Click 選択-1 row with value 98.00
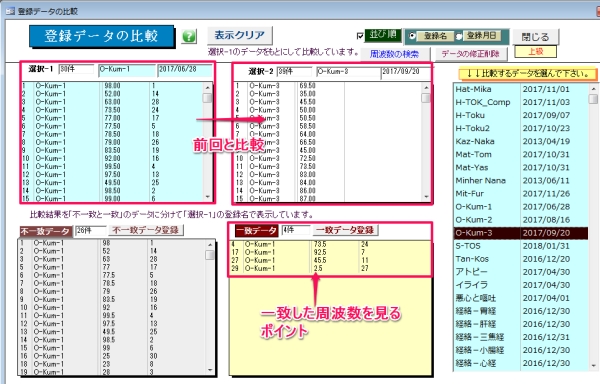 (x=112, y=86)
